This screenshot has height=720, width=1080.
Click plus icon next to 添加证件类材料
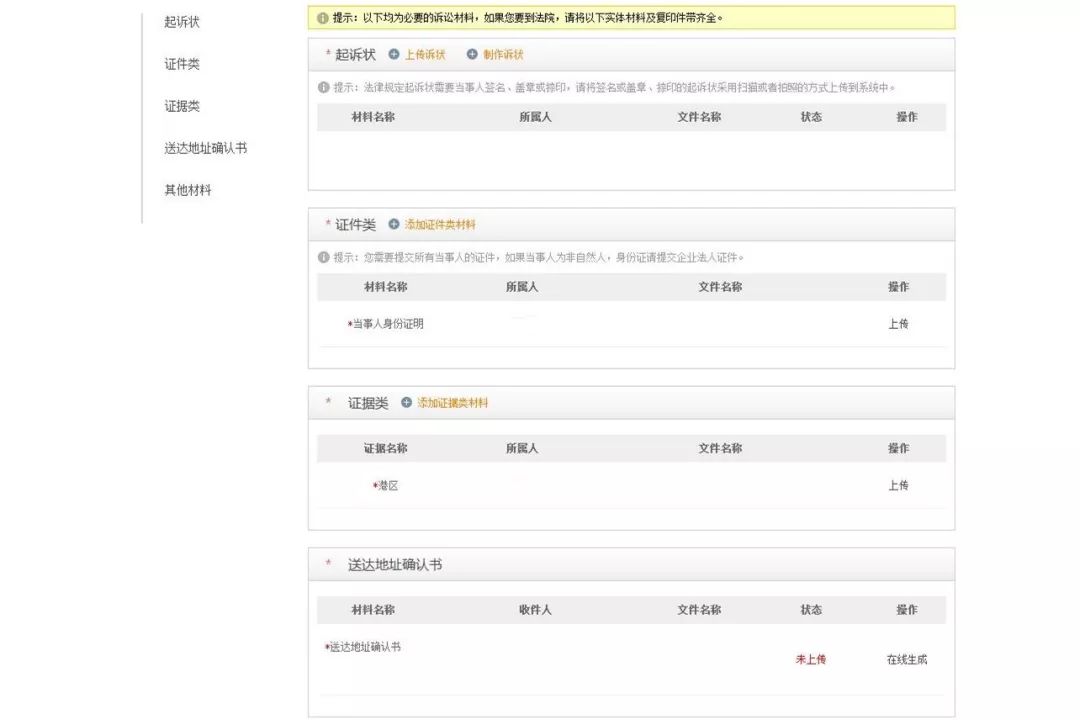pos(394,224)
